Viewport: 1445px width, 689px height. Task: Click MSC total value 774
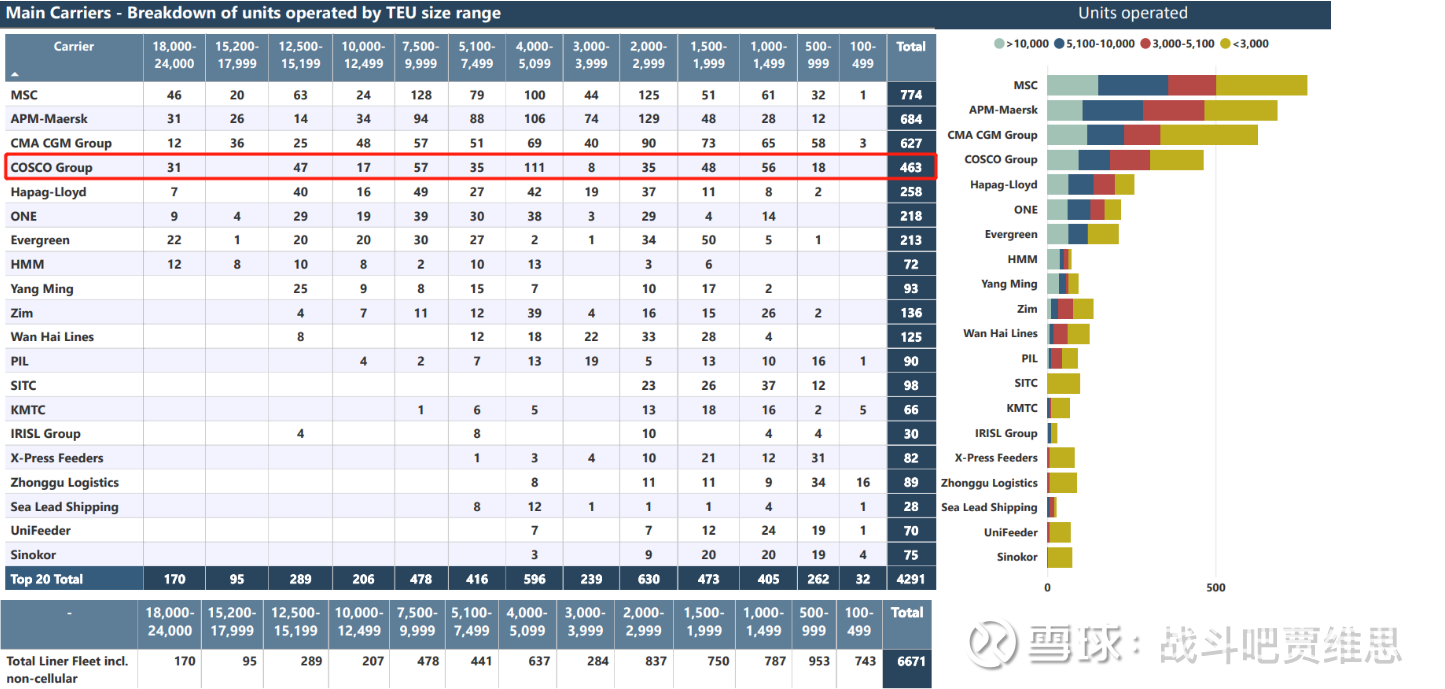pyautogui.click(x=911, y=95)
